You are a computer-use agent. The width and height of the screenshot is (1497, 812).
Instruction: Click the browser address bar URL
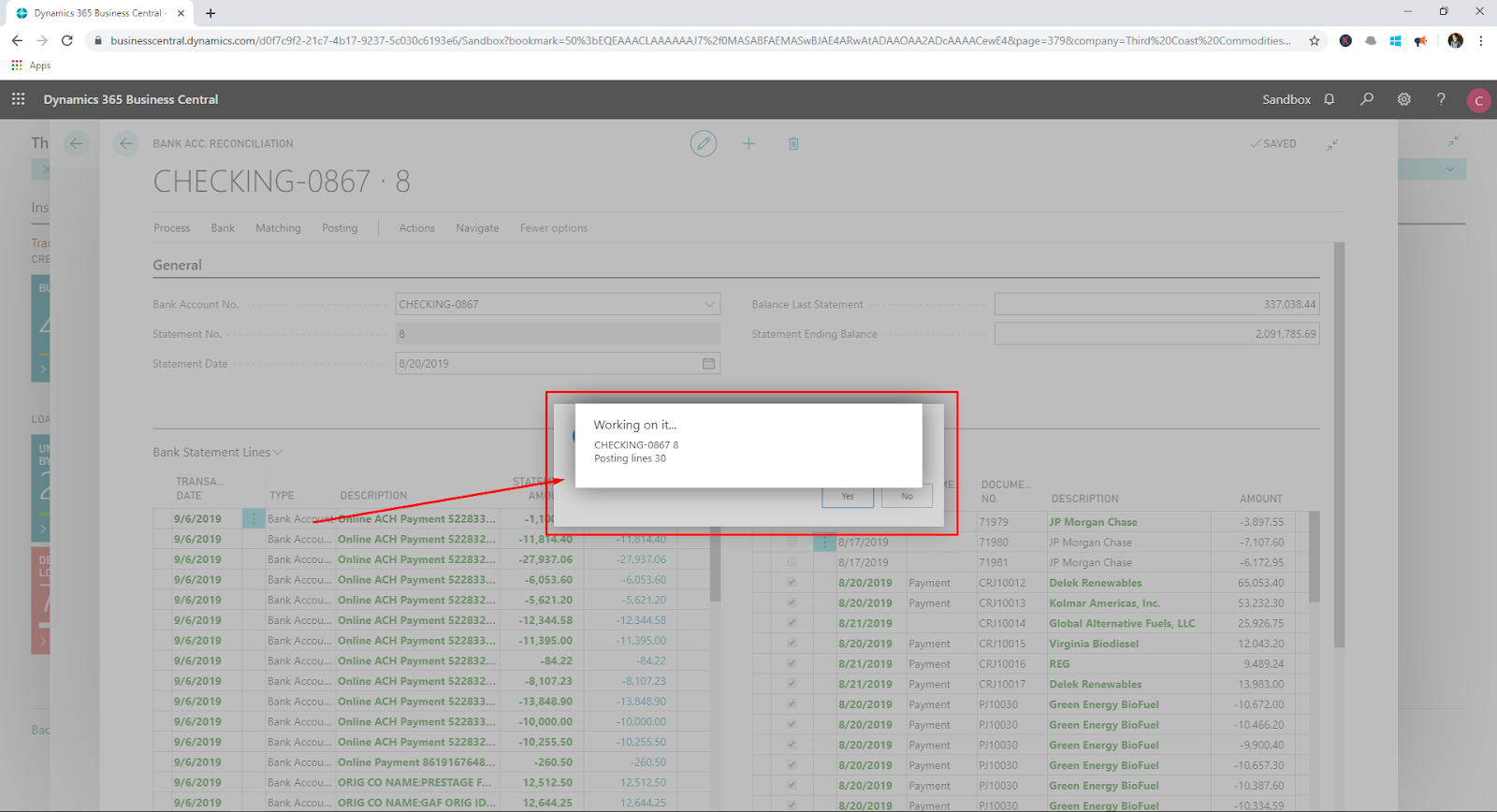click(x=700, y=40)
